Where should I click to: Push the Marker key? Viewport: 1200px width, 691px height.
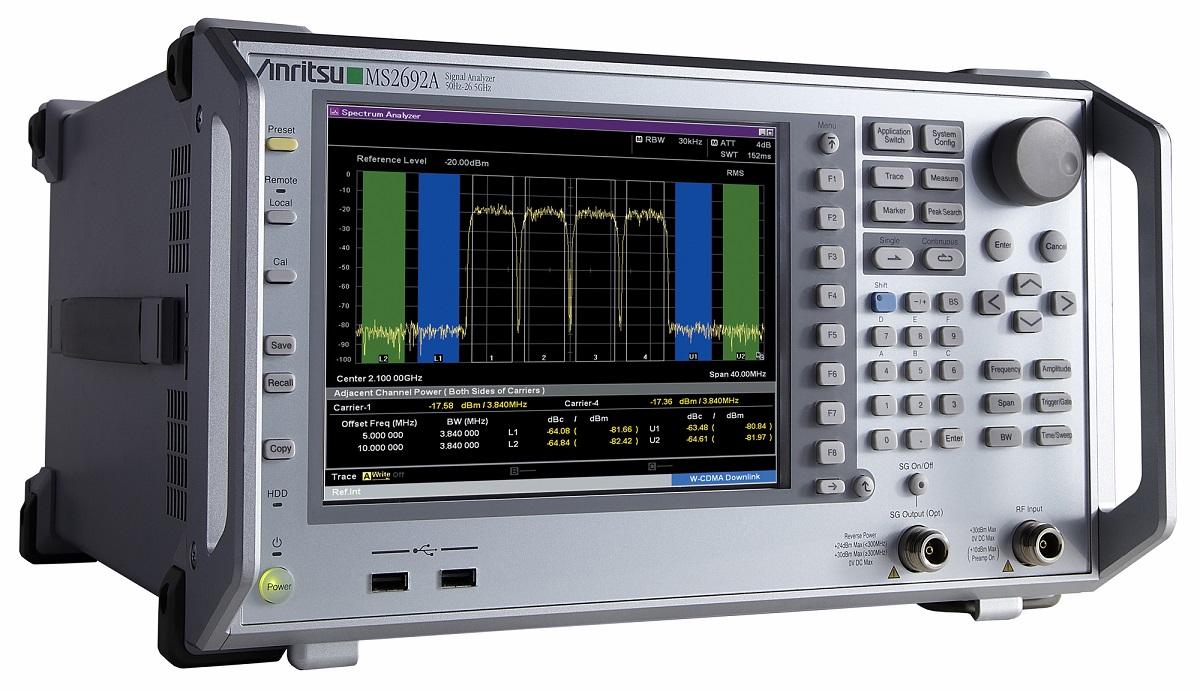[893, 210]
